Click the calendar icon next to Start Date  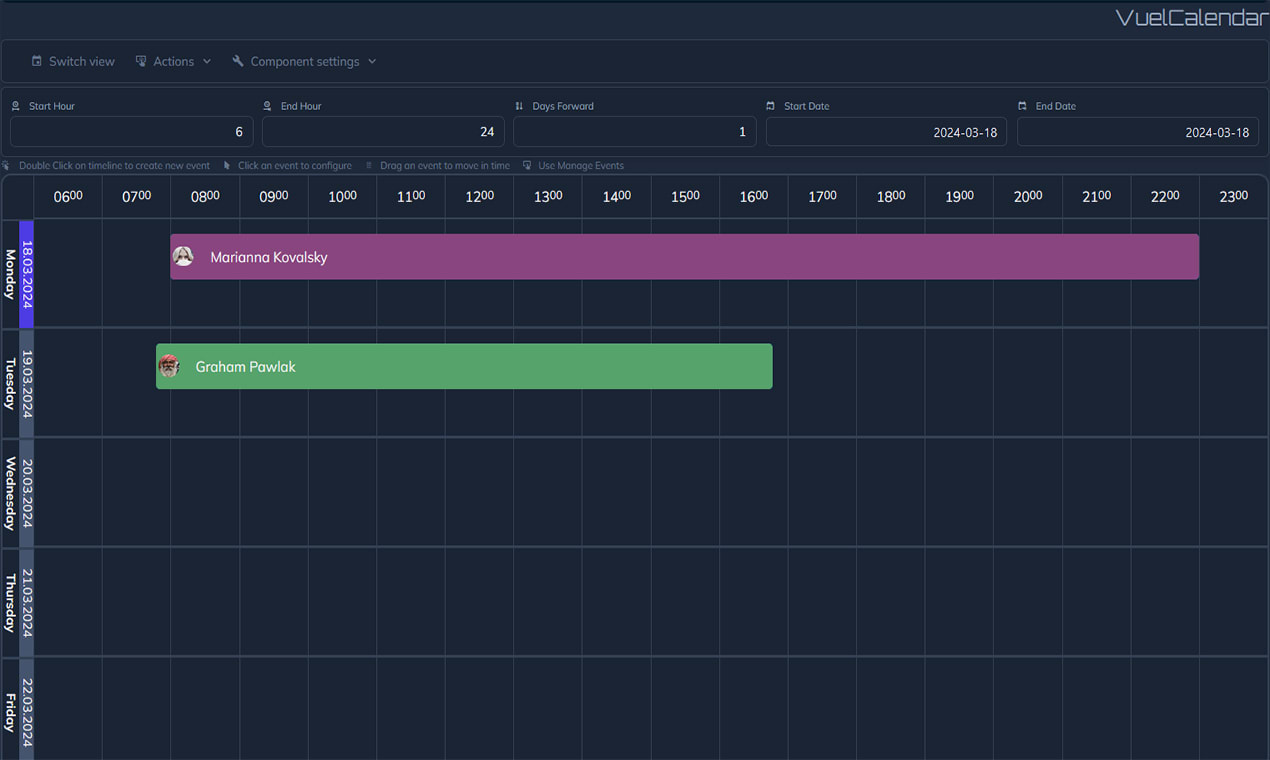[771, 105]
